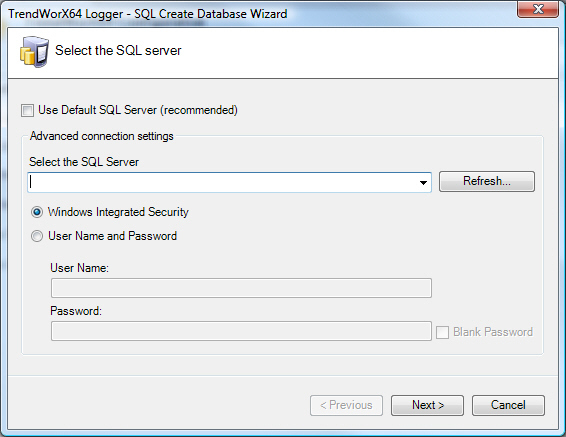Click the 'Select the SQL Server' field label
Image resolution: width=566 pixels, height=437 pixels.
coord(84,162)
